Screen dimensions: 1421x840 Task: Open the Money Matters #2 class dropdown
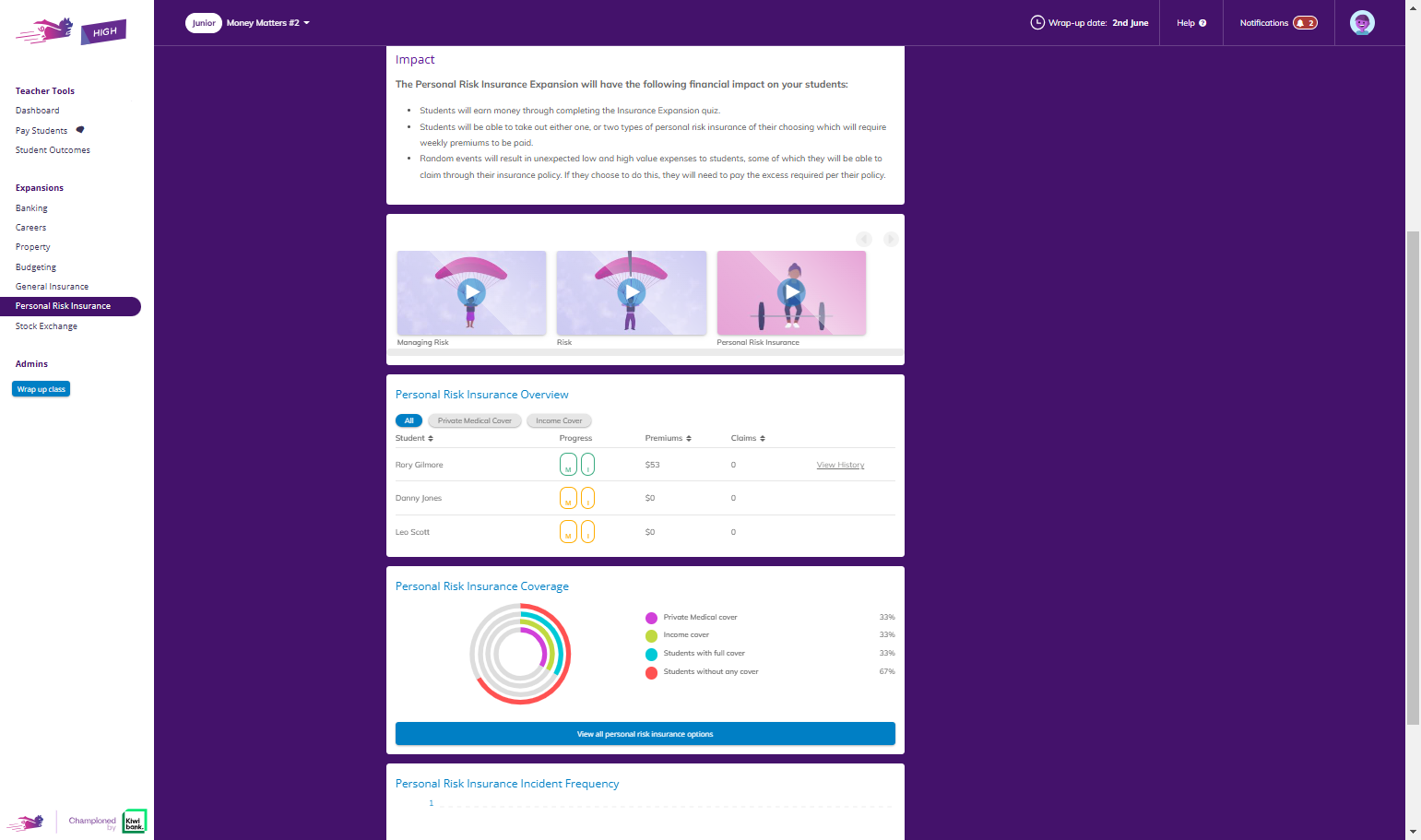(267, 23)
